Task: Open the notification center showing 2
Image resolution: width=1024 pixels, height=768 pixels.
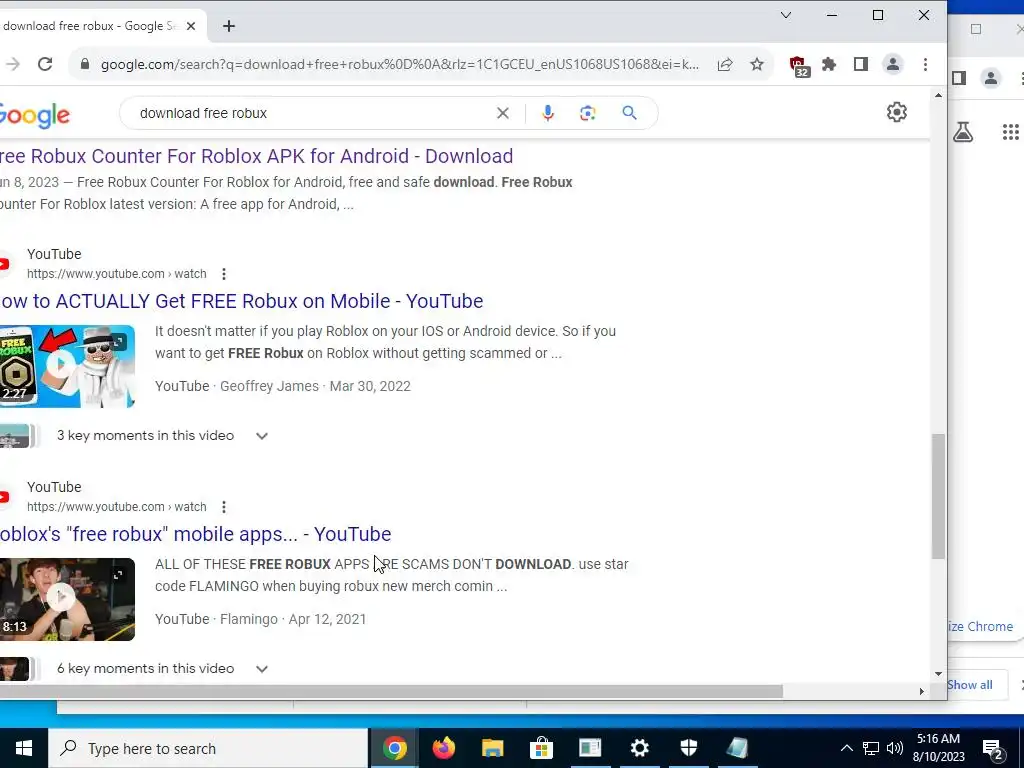Action: tap(993, 750)
